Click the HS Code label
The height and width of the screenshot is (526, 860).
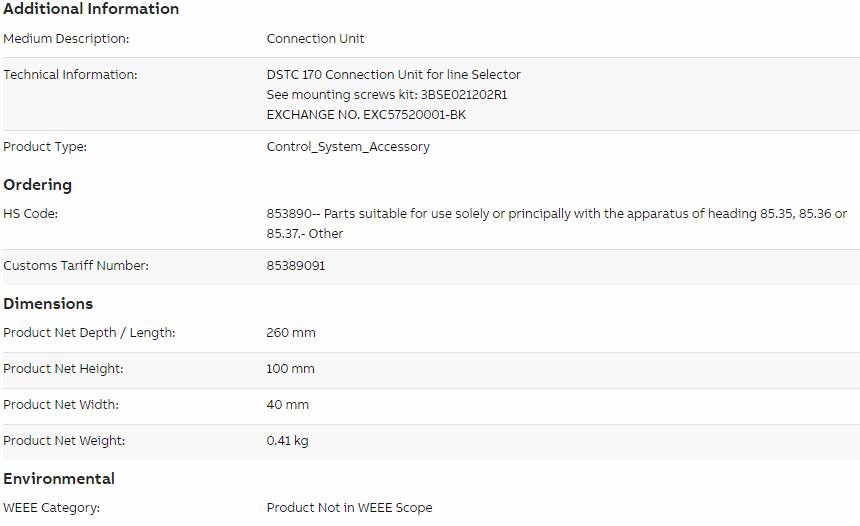pyautogui.click(x=31, y=213)
